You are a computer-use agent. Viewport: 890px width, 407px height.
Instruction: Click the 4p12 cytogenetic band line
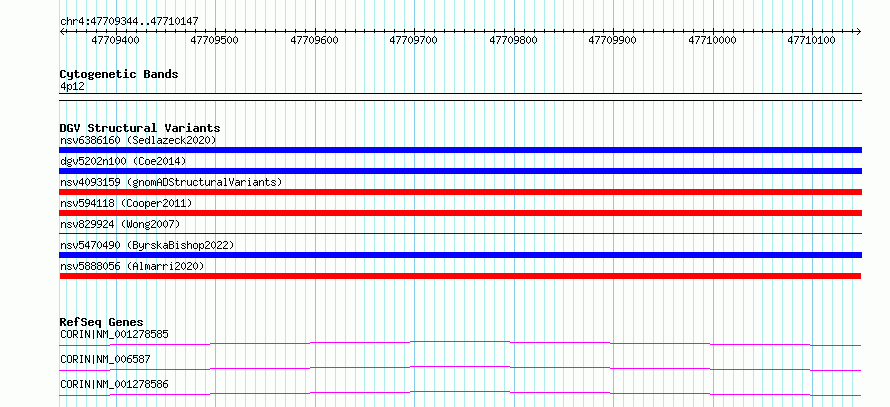point(460,96)
